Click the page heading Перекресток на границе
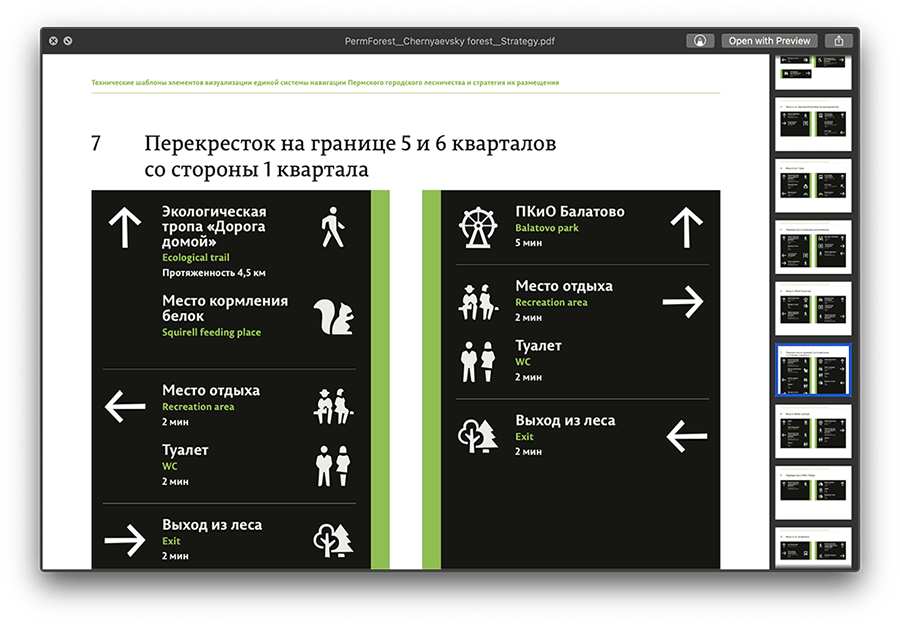 (x=350, y=144)
